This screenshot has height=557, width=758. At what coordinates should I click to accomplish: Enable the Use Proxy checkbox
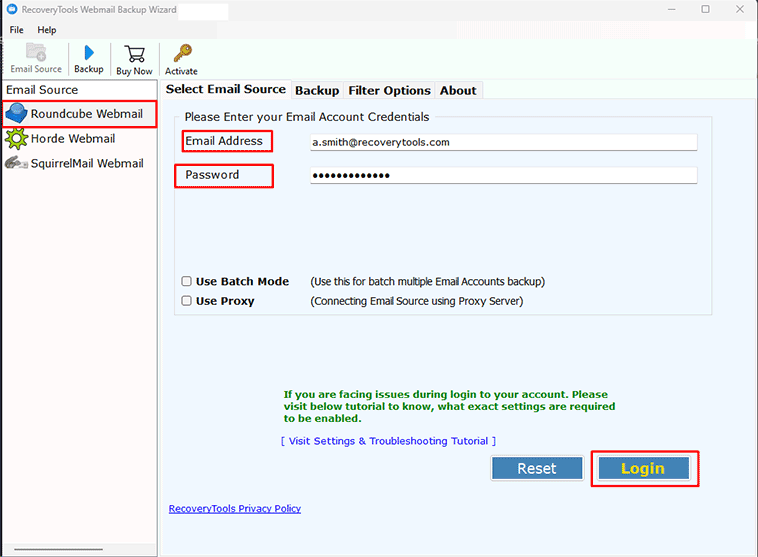tap(187, 301)
